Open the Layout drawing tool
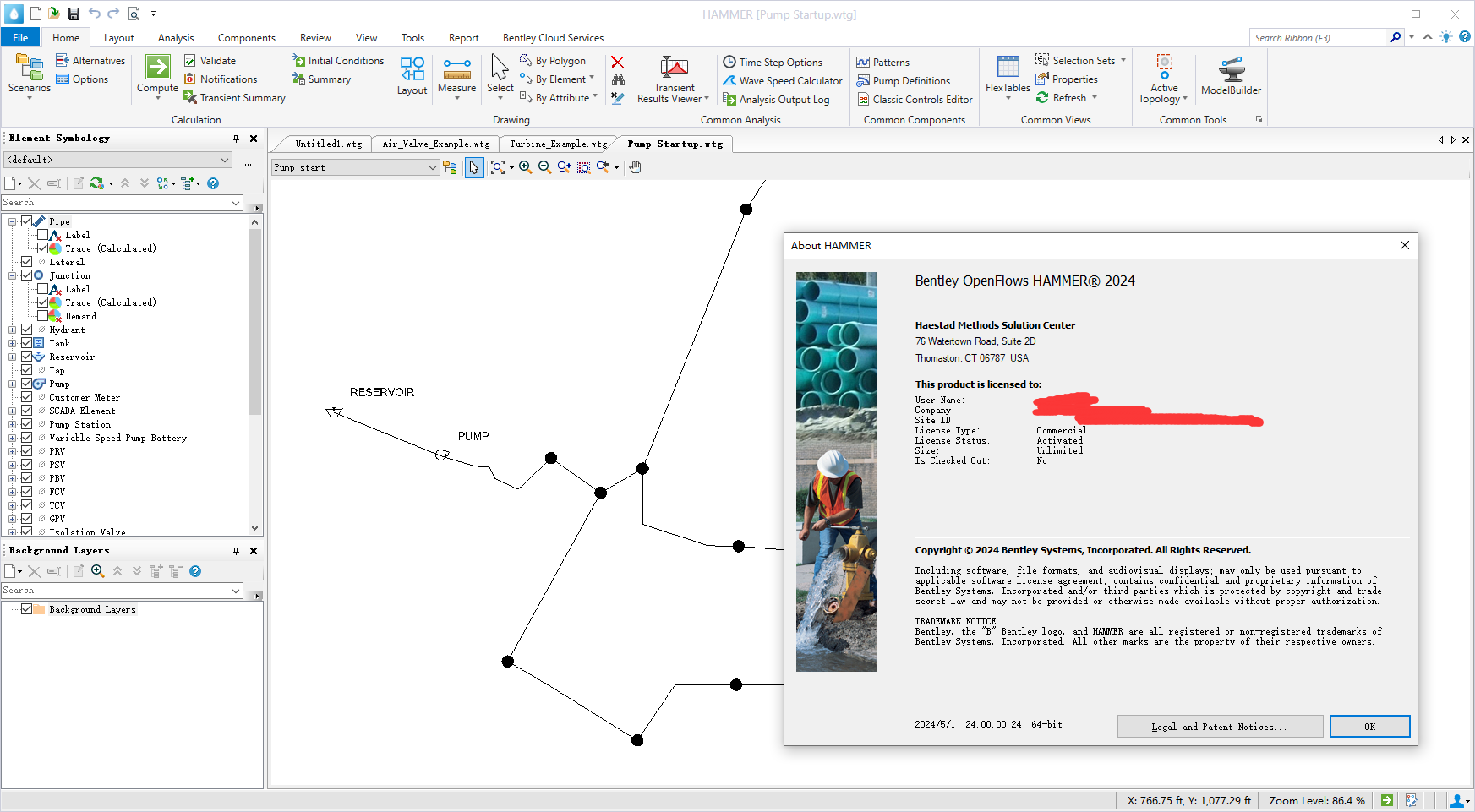Viewport: 1475px width, 812px height. click(x=412, y=76)
